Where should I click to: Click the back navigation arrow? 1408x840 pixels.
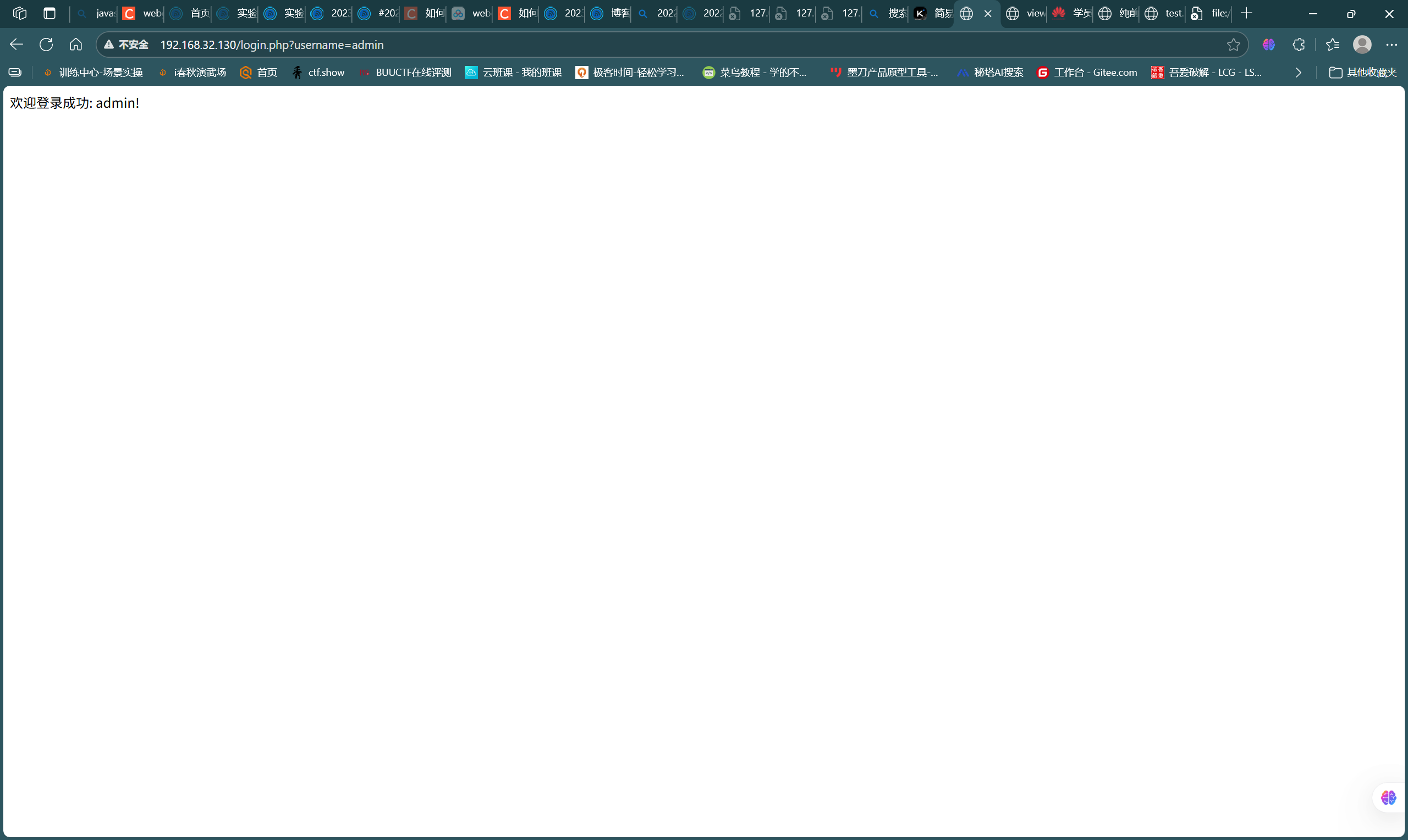[16, 45]
